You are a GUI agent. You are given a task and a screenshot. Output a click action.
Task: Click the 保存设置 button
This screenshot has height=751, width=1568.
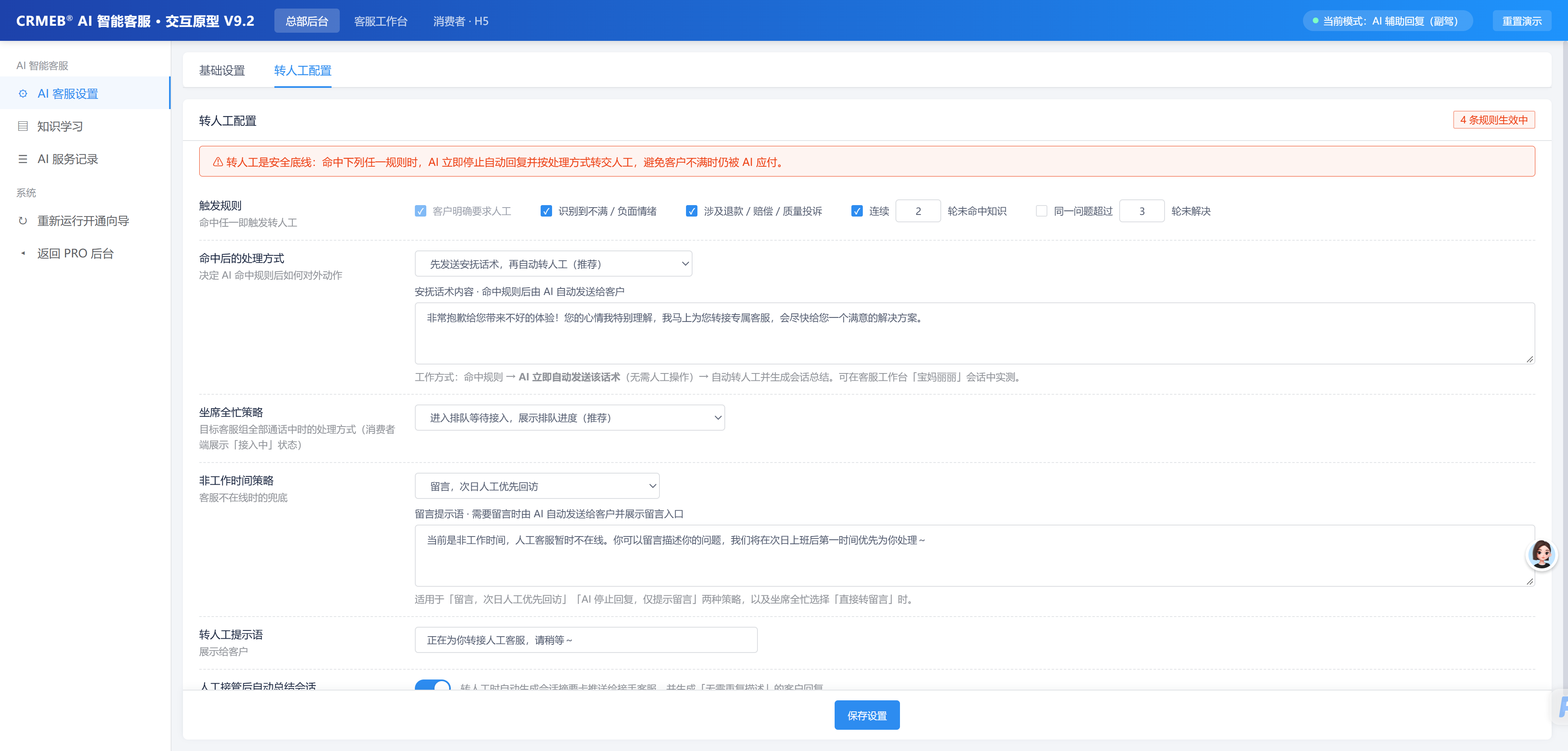(867, 715)
